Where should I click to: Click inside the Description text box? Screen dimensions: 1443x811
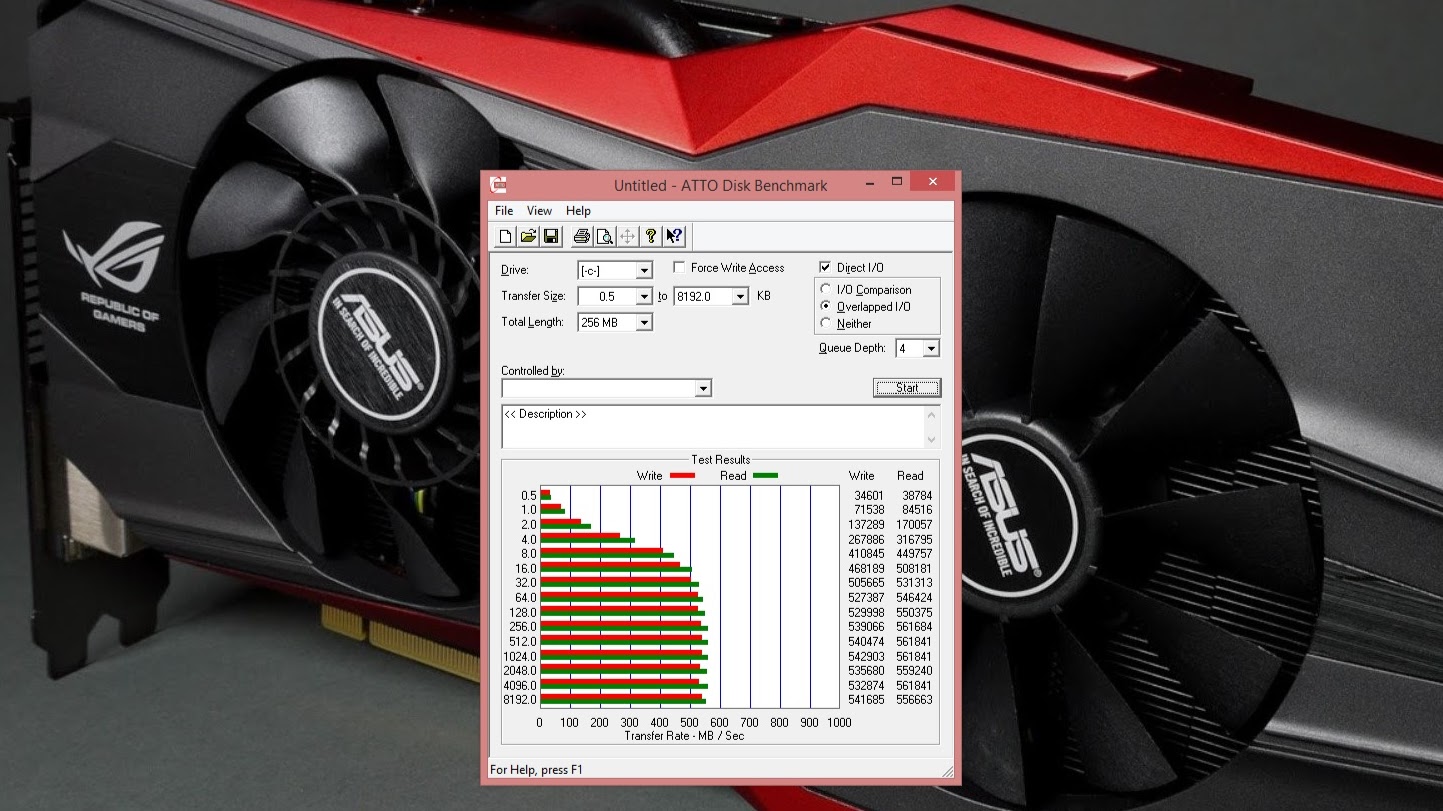[x=713, y=427]
